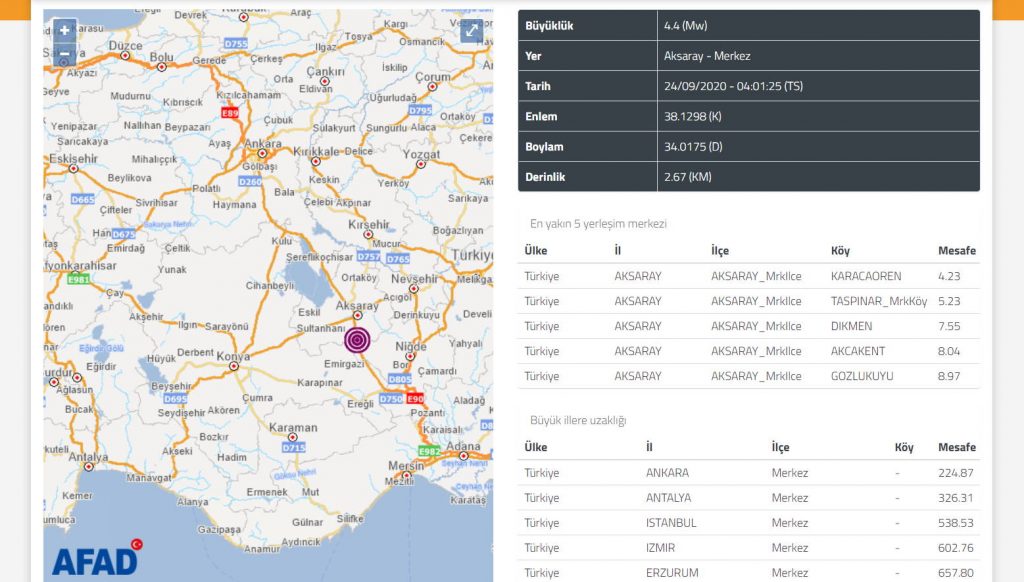Click the Enlem row label
Viewport: 1024px width, 582px height.
click(x=541, y=116)
